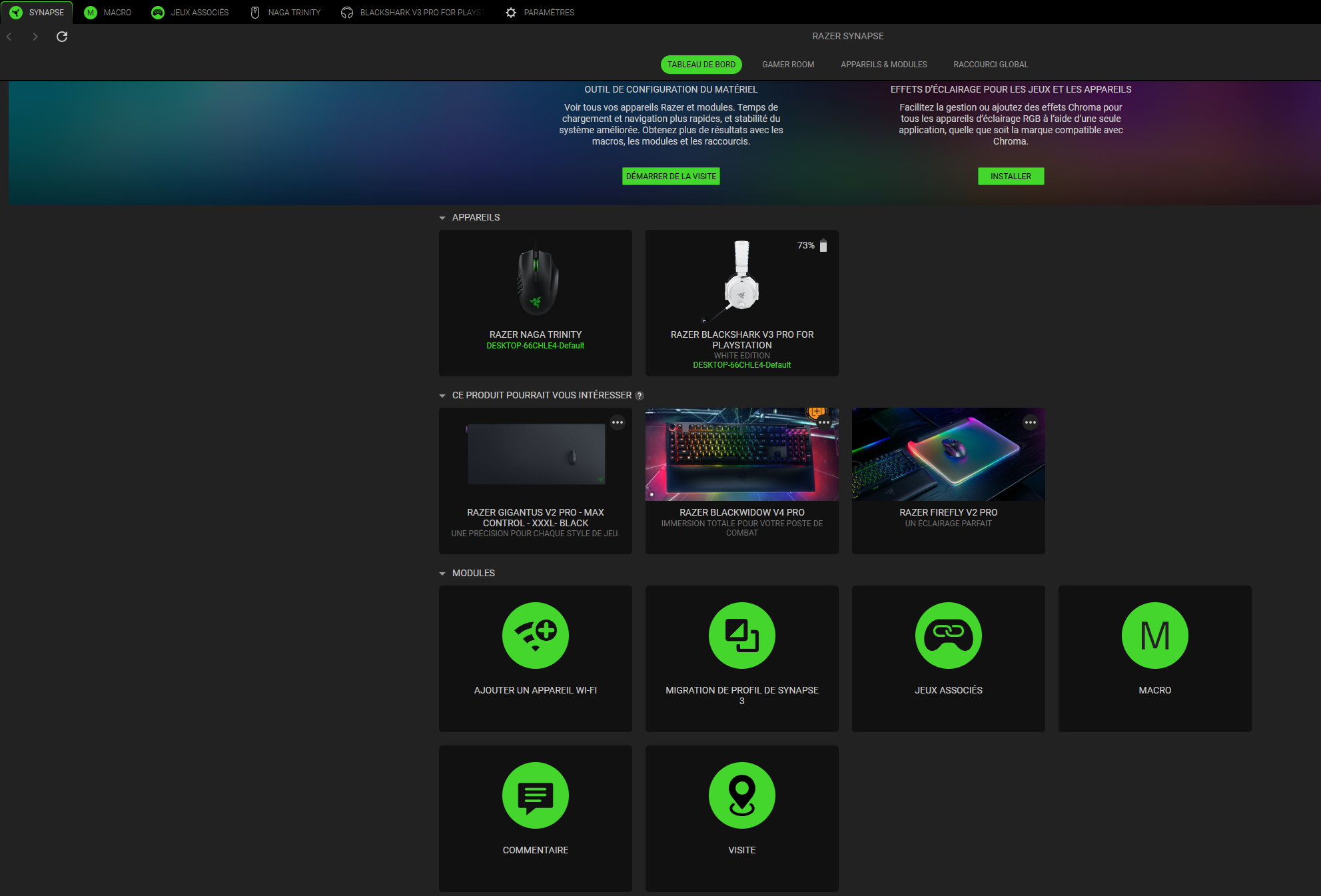The image size is (1321, 896).
Task: Click the Jeux Associés controller module icon
Action: pyautogui.click(x=949, y=636)
